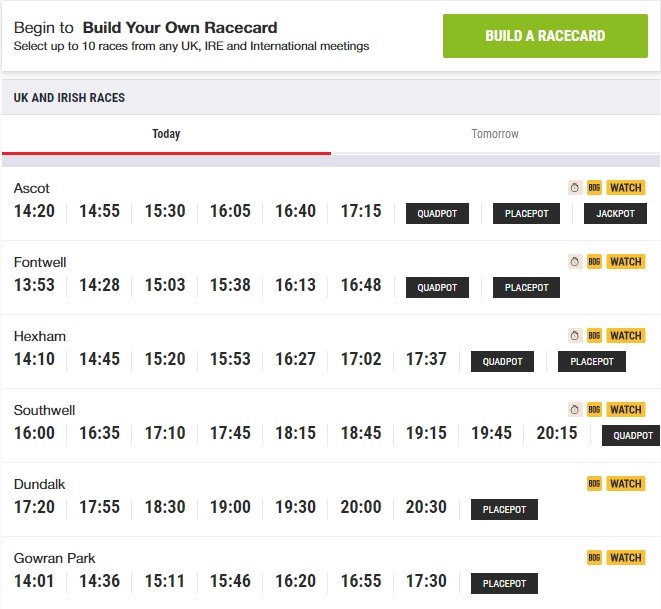Click the WATCH badge for Hexham
661x609 pixels.
click(626, 336)
